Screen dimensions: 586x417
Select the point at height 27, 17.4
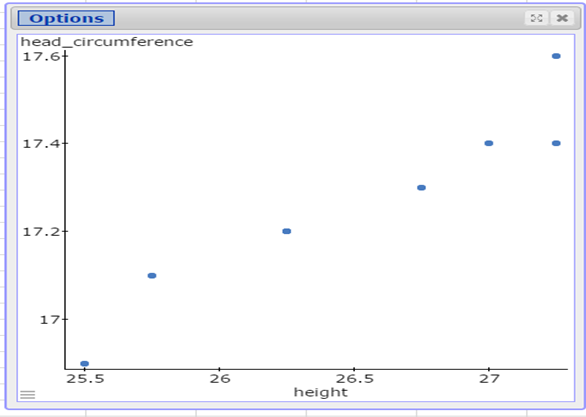[488, 143]
